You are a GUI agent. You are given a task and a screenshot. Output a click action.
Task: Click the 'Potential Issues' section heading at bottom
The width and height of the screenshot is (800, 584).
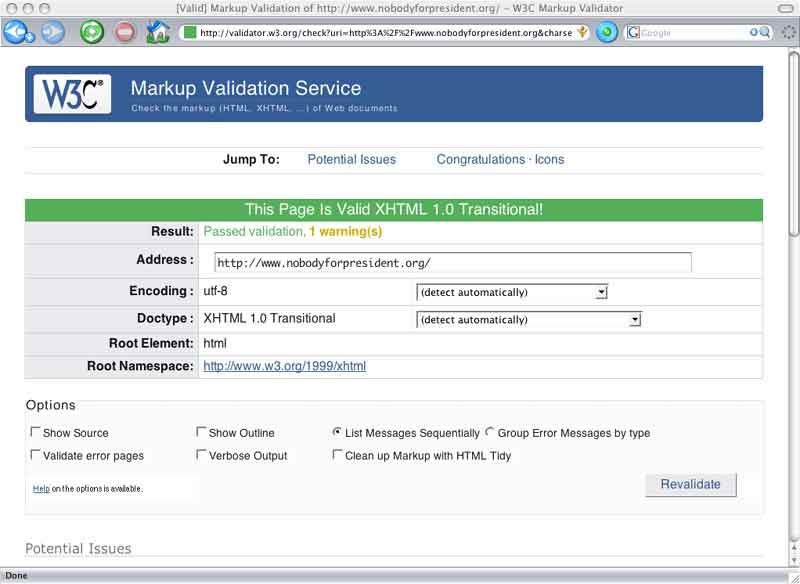tap(78, 549)
